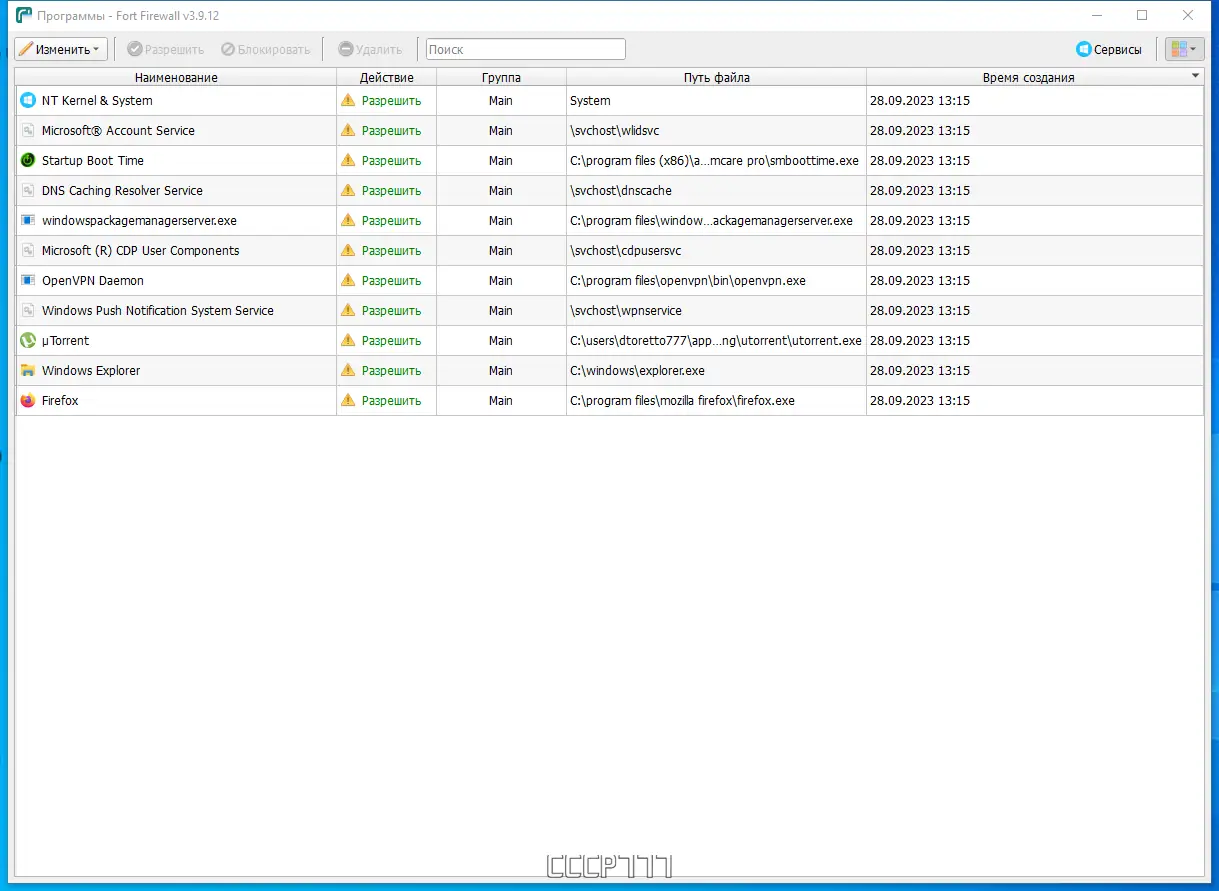Click the NT Kernel & System Windows icon

[x=28, y=100]
